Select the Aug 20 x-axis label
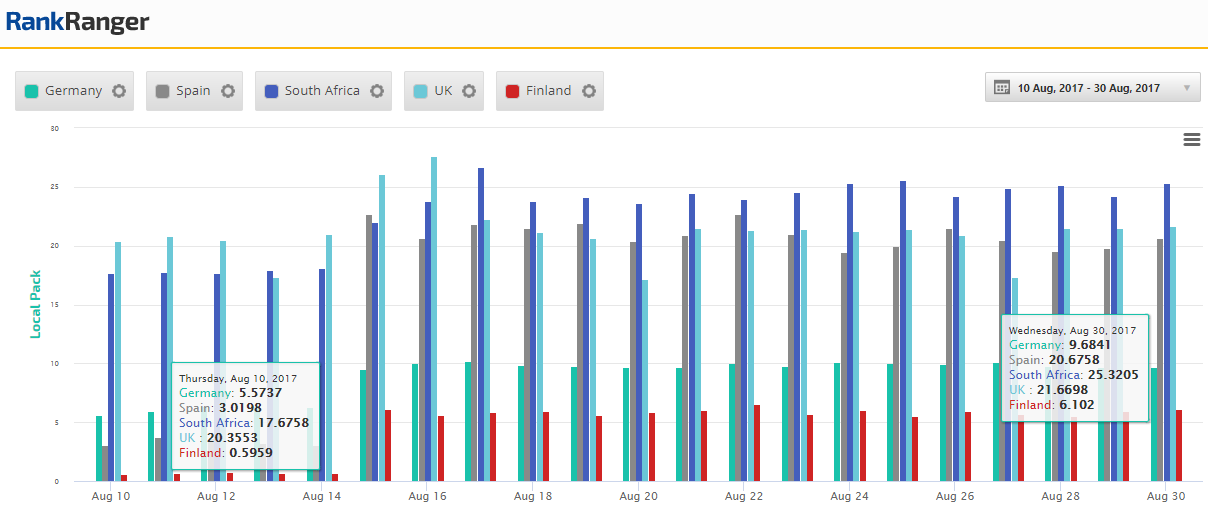This screenshot has height=510, width=1208. coord(638,496)
